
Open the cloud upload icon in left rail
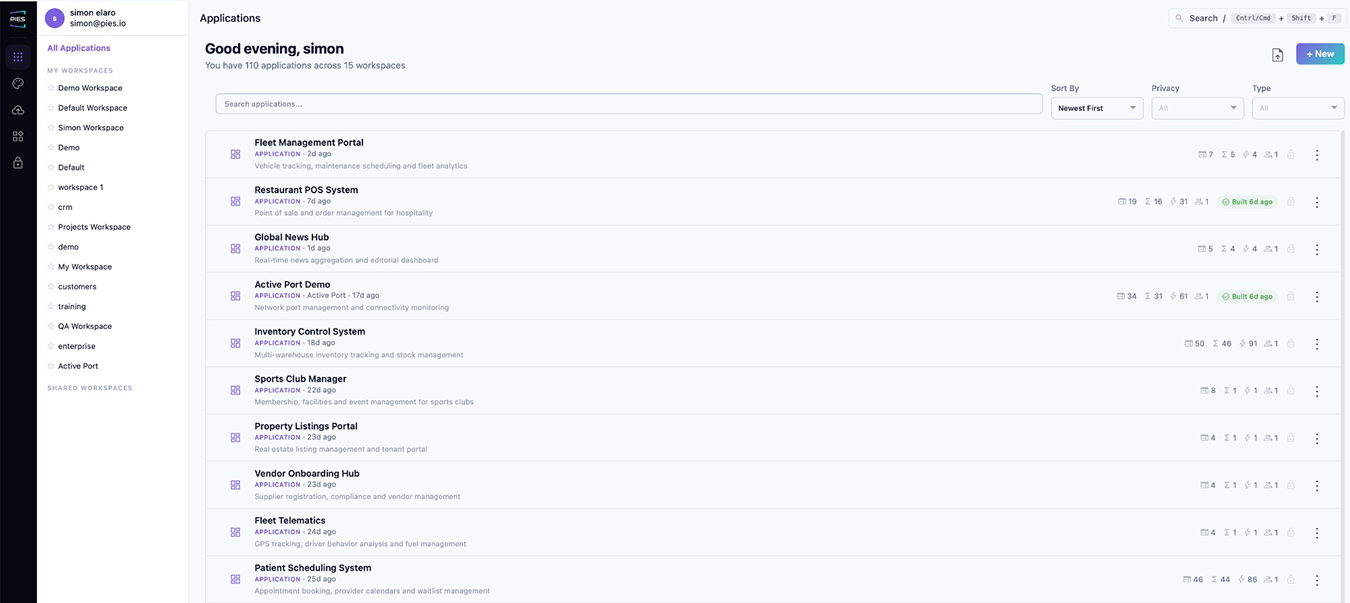18,110
